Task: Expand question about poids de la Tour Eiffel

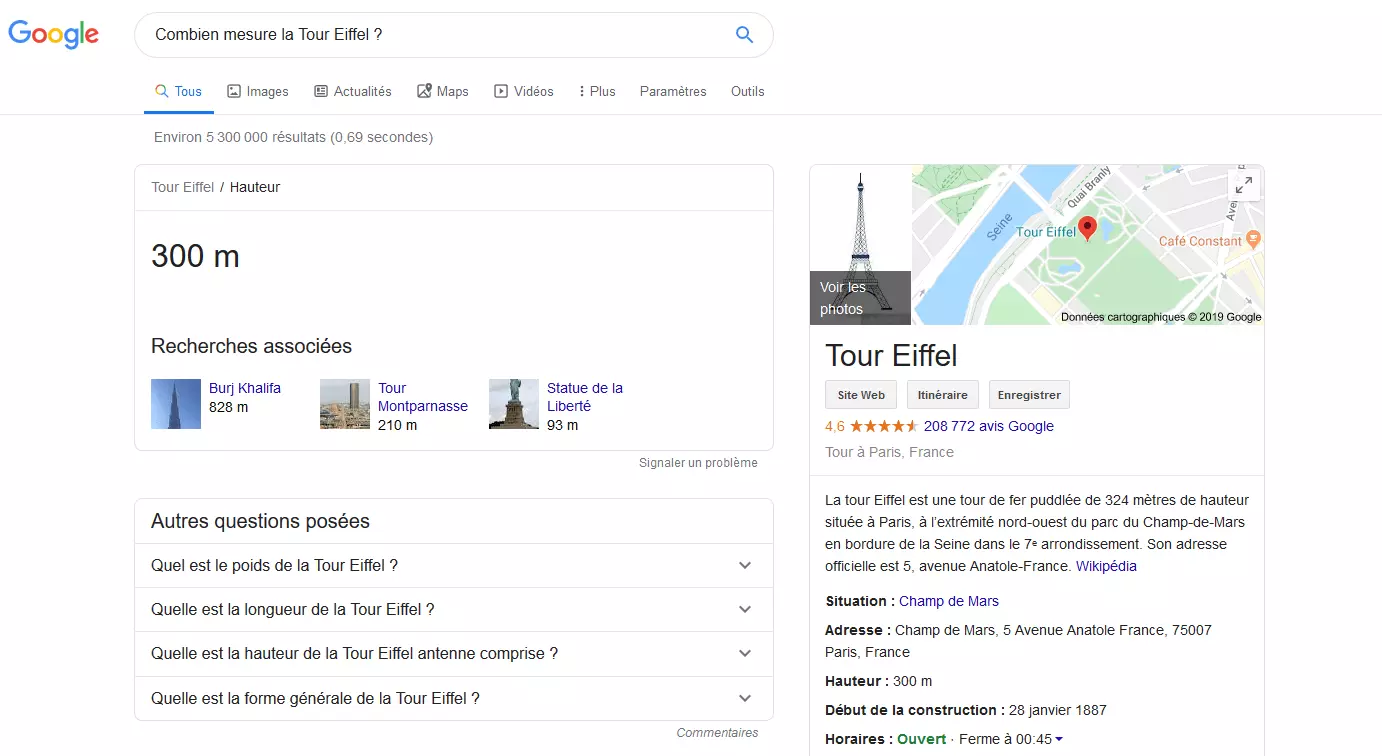Action: click(454, 565)
